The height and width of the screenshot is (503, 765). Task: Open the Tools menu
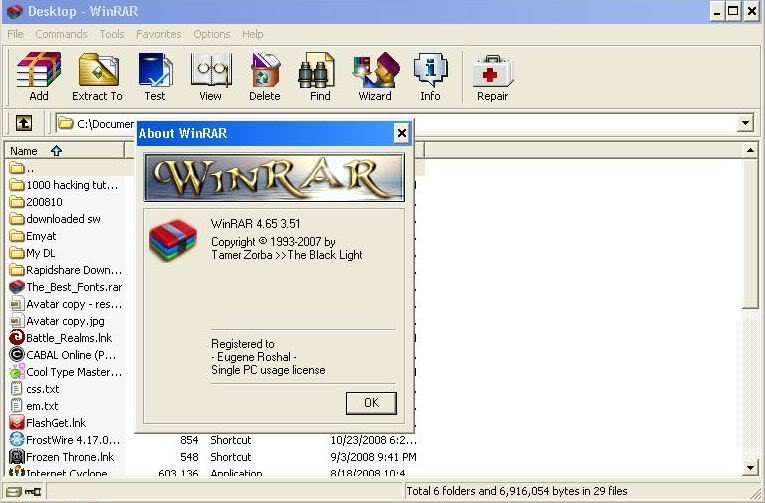pos(112,34)
